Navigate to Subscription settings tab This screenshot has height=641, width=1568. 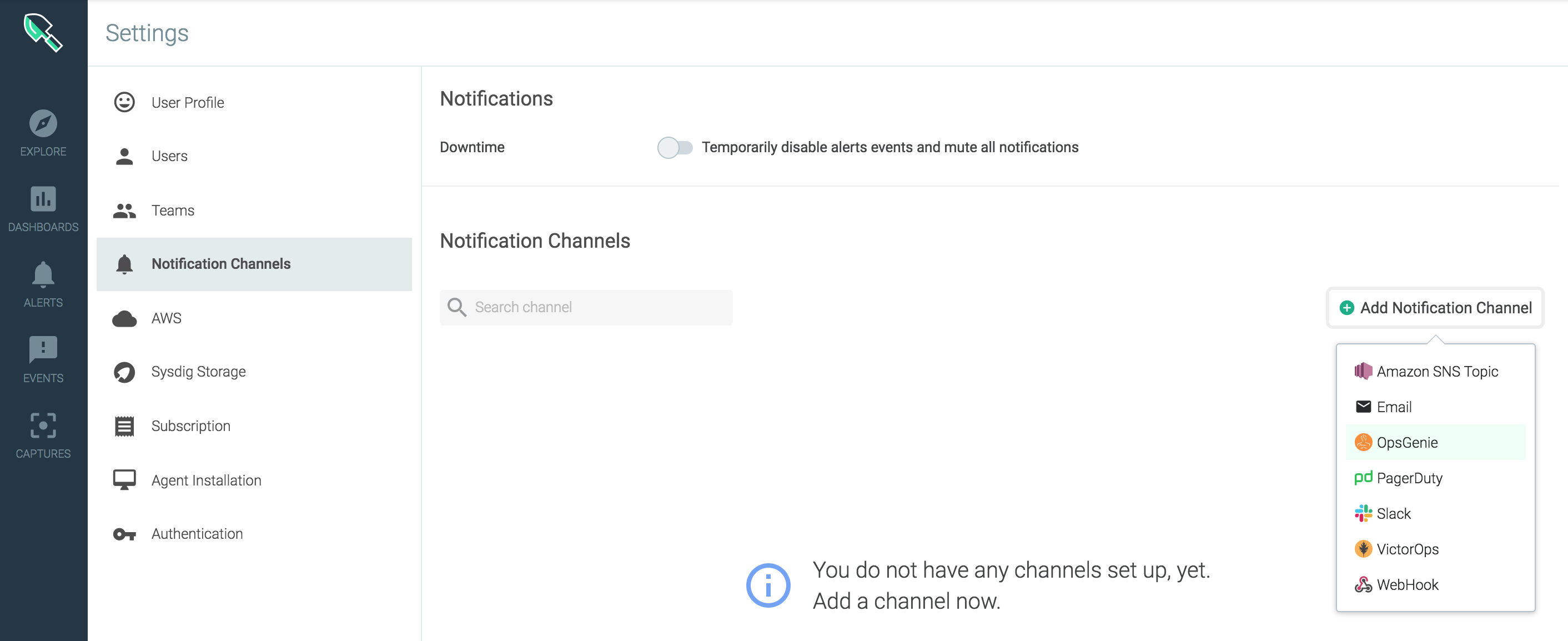[x=190, y=425]
